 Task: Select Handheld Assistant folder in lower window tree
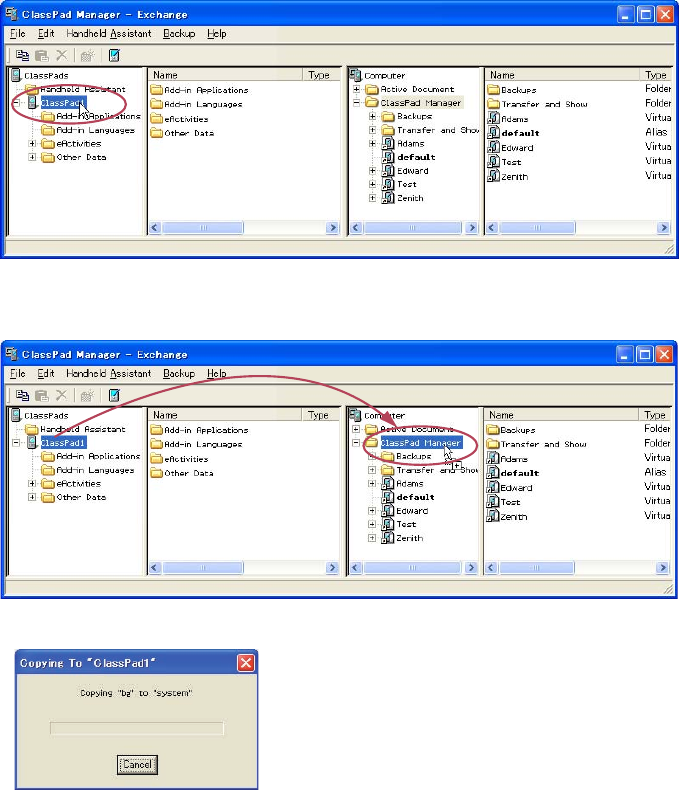[83, 429]
